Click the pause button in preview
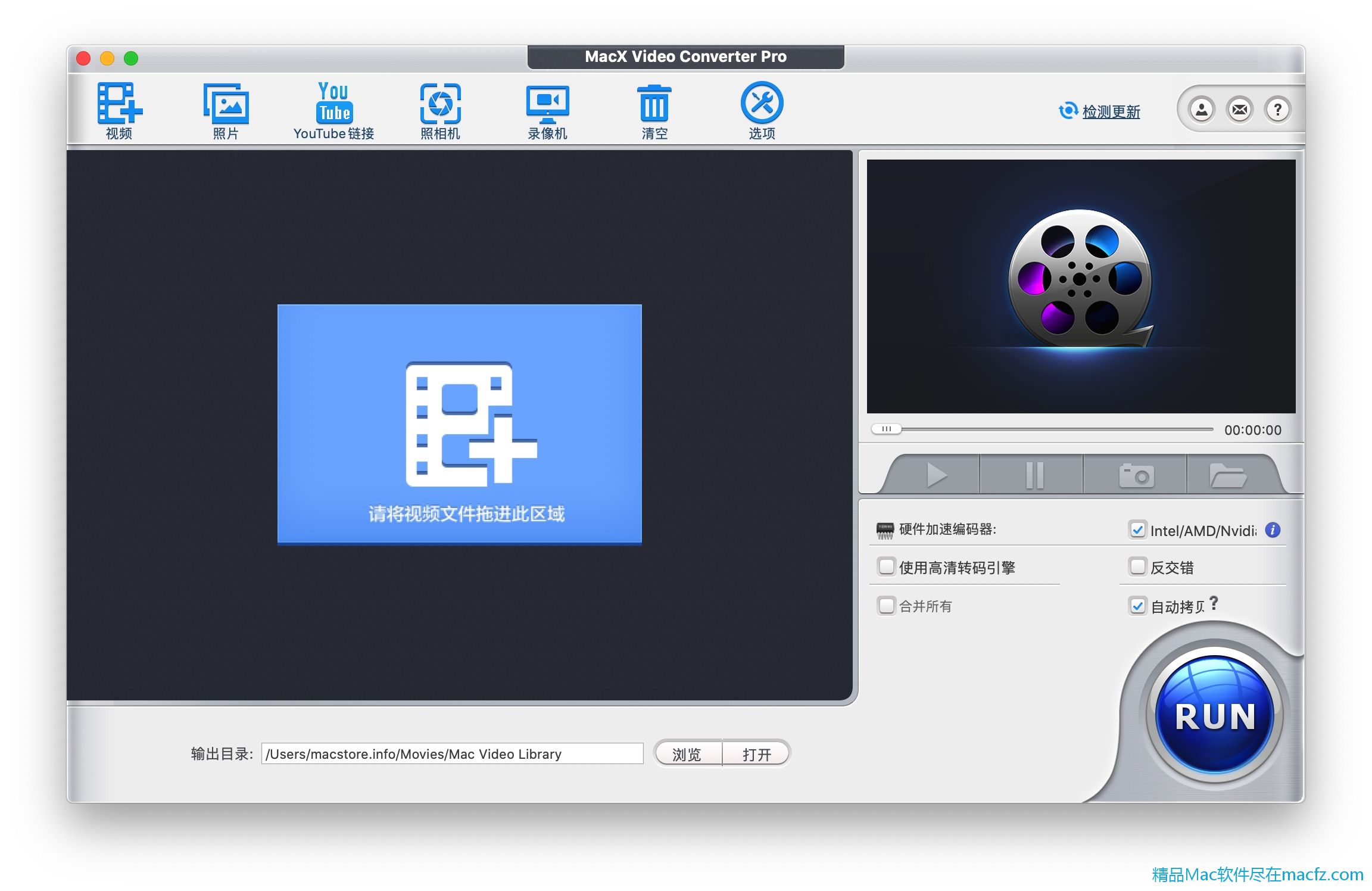 click(x=1034, y=475)
